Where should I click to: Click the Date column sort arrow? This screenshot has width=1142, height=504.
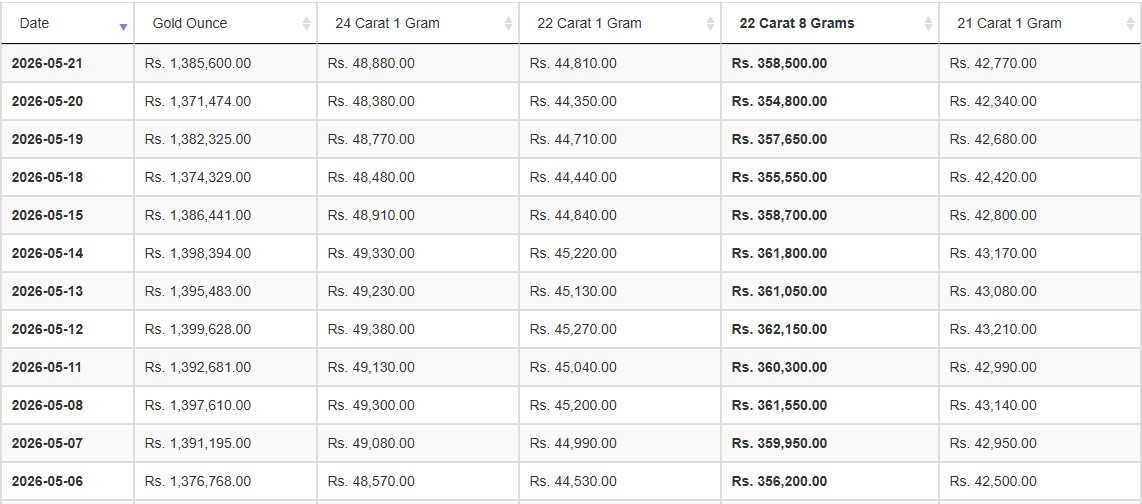click(123, 27)
